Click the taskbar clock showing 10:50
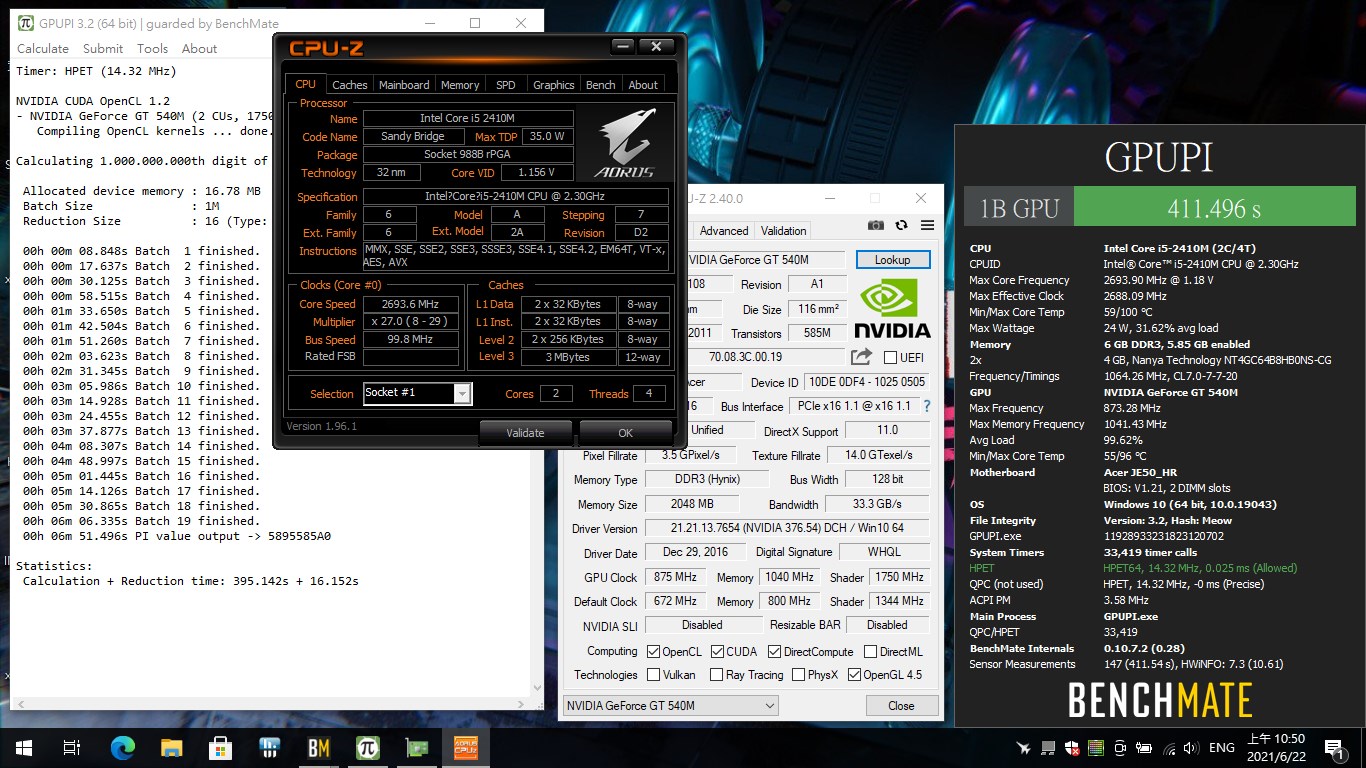 pyautogui.click(x=1274, y=747)
